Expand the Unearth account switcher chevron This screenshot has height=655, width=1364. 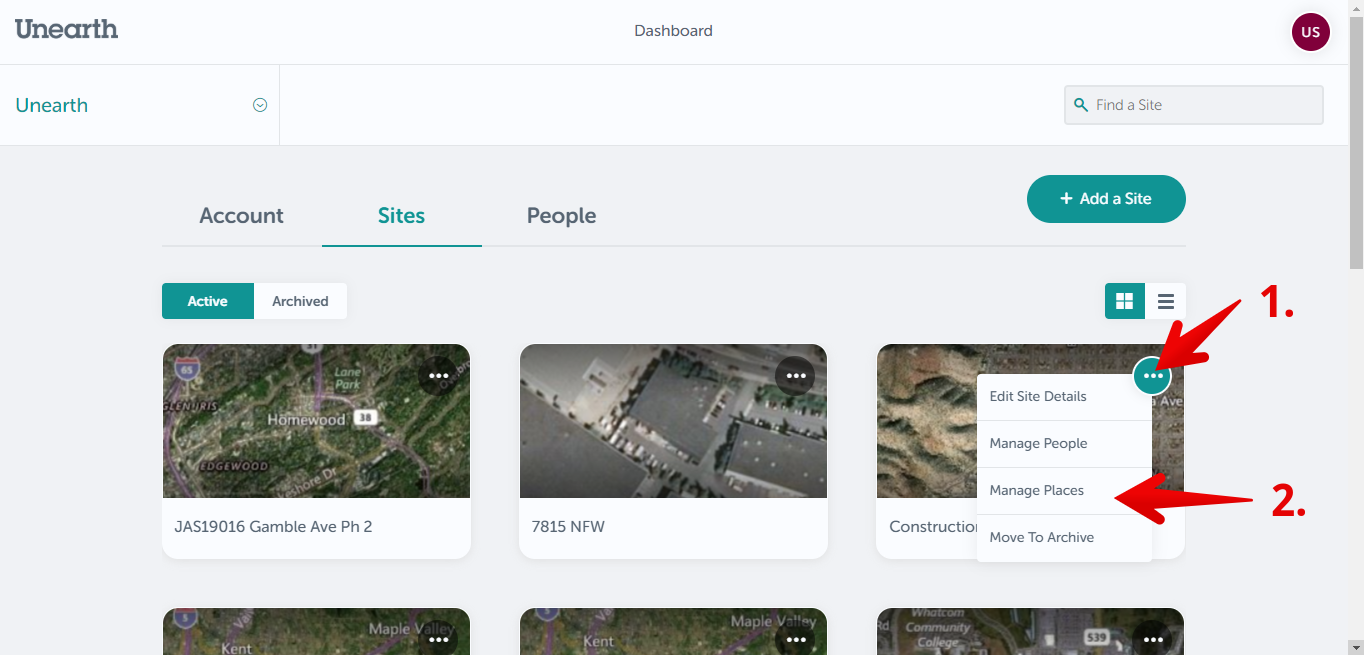coord(260,105)
